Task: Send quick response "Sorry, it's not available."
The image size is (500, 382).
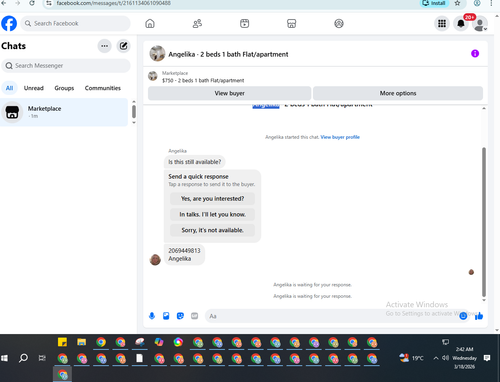Action: pos(212,230)
